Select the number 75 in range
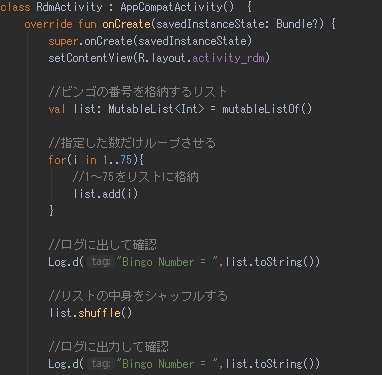 tap(126, 160)
